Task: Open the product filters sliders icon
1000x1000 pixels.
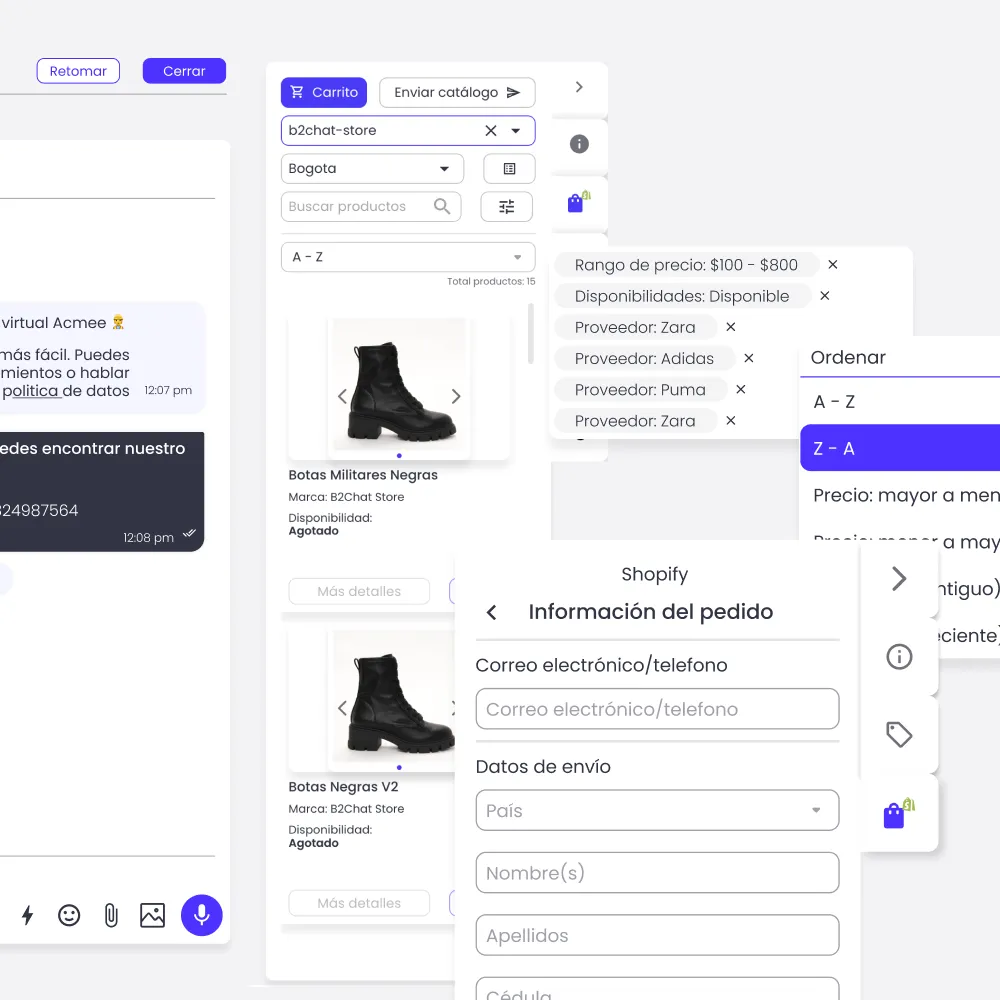Action: pyautogui.click(x=507, y=206)
